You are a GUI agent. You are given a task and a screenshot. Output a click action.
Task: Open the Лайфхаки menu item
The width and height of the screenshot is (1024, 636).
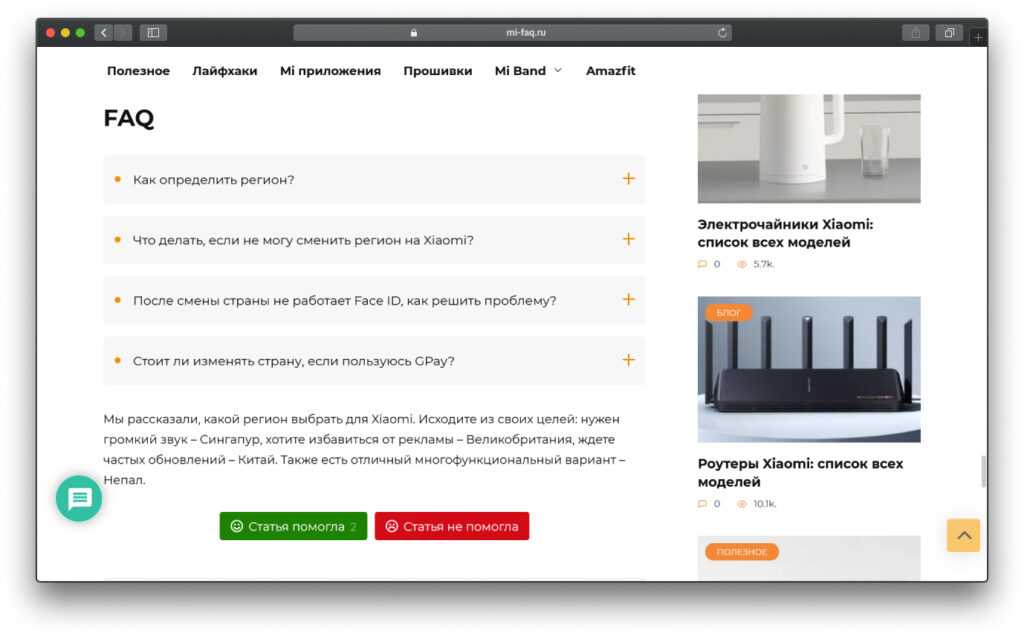point(225,71)
